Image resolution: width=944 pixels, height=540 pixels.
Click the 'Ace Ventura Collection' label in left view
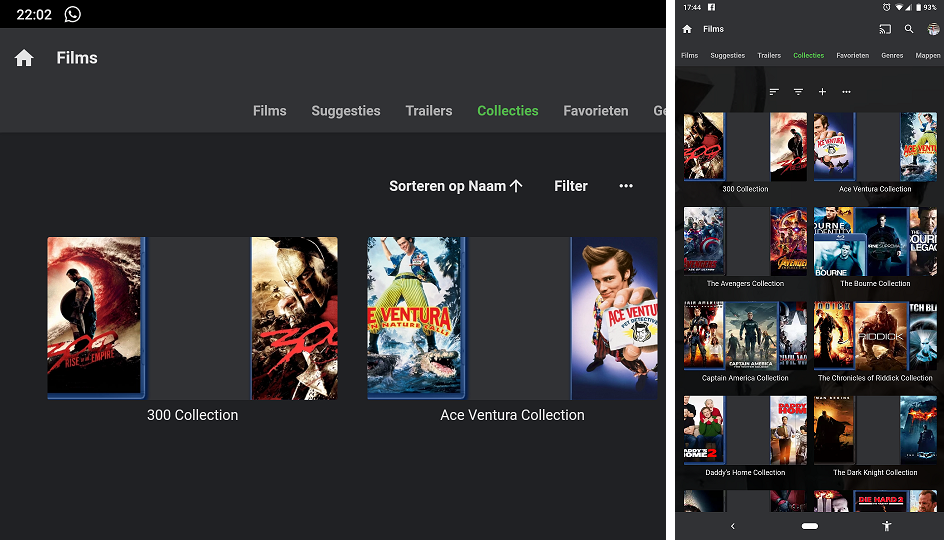point(512,415)
